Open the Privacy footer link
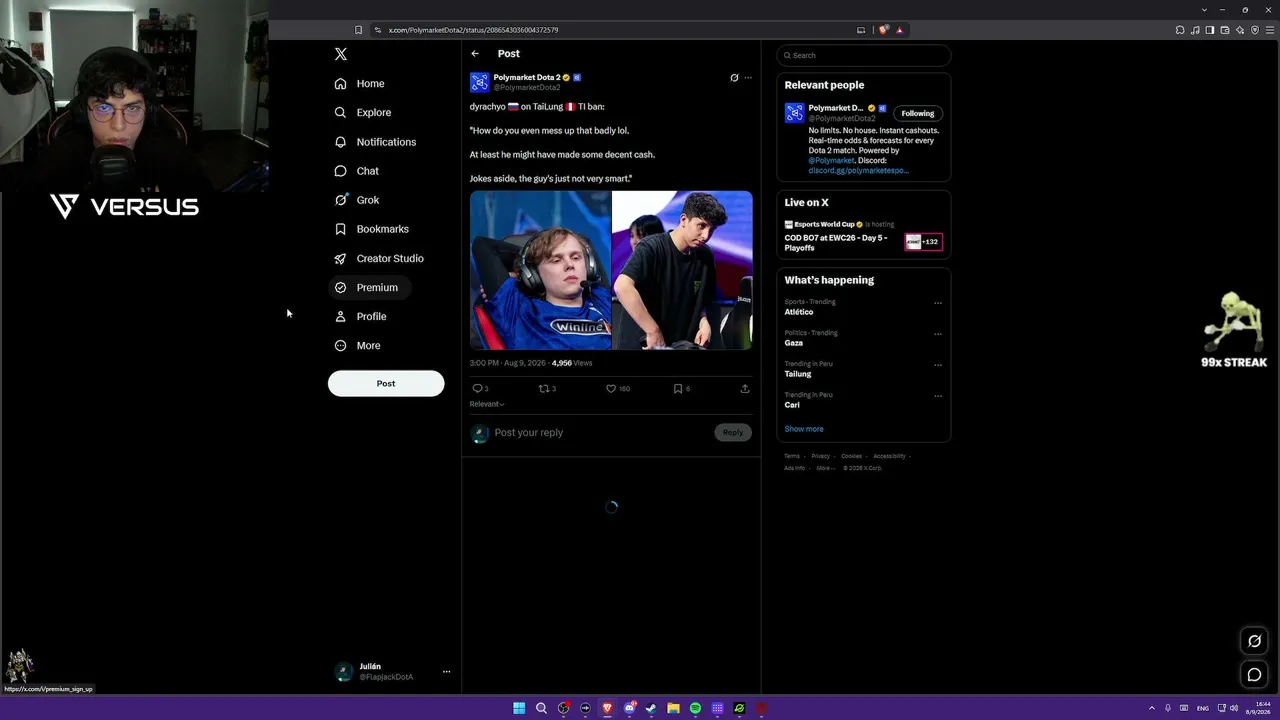Screen dimensions: 1280x720 click(821, 456)
